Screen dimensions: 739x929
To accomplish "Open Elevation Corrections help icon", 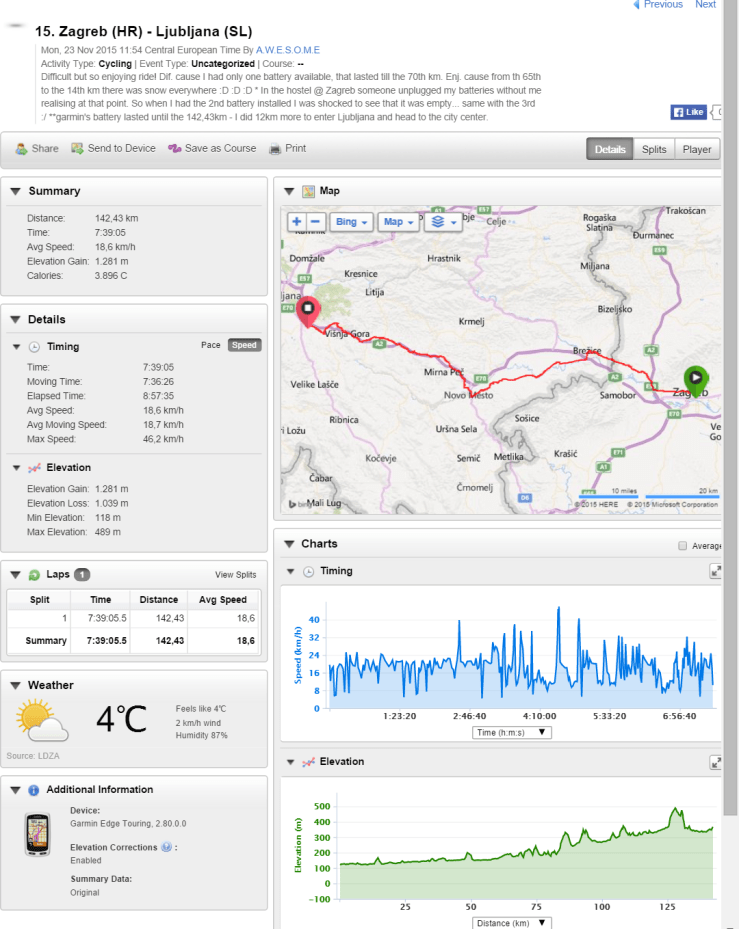I will point(165,847).
